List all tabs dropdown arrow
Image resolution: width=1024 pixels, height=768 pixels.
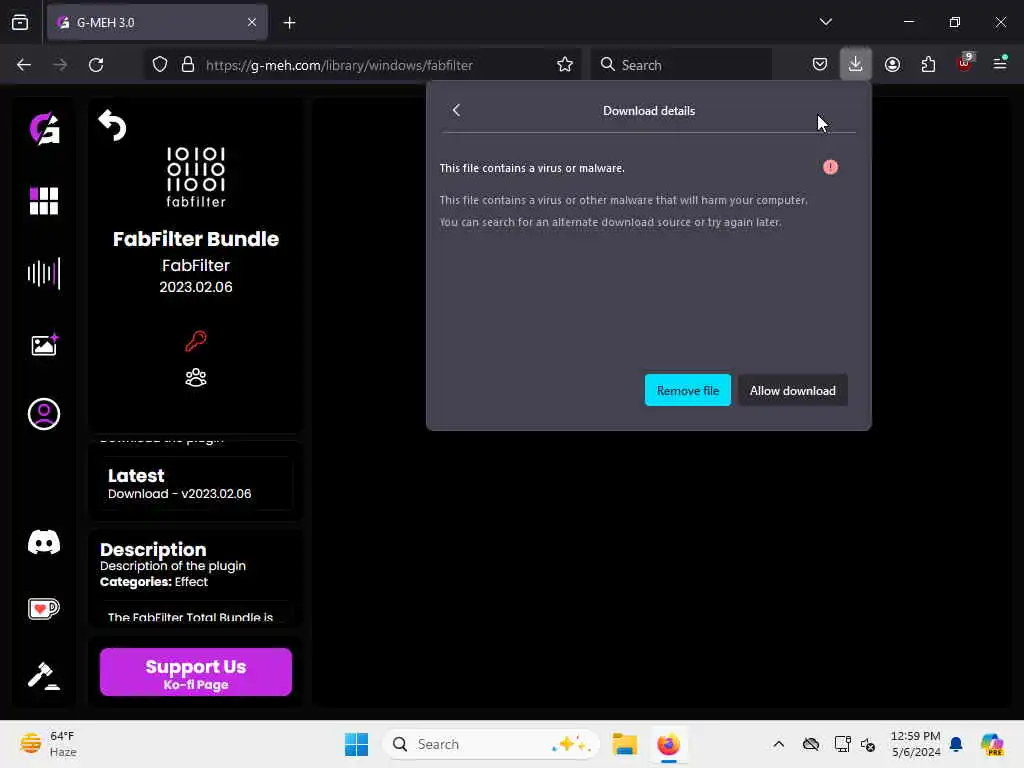[x=825, y=22]
